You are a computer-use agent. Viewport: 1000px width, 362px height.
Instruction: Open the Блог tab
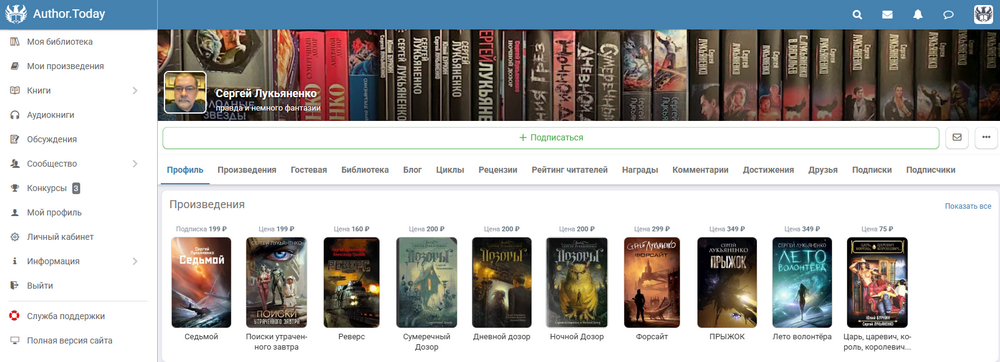point(413,170)
